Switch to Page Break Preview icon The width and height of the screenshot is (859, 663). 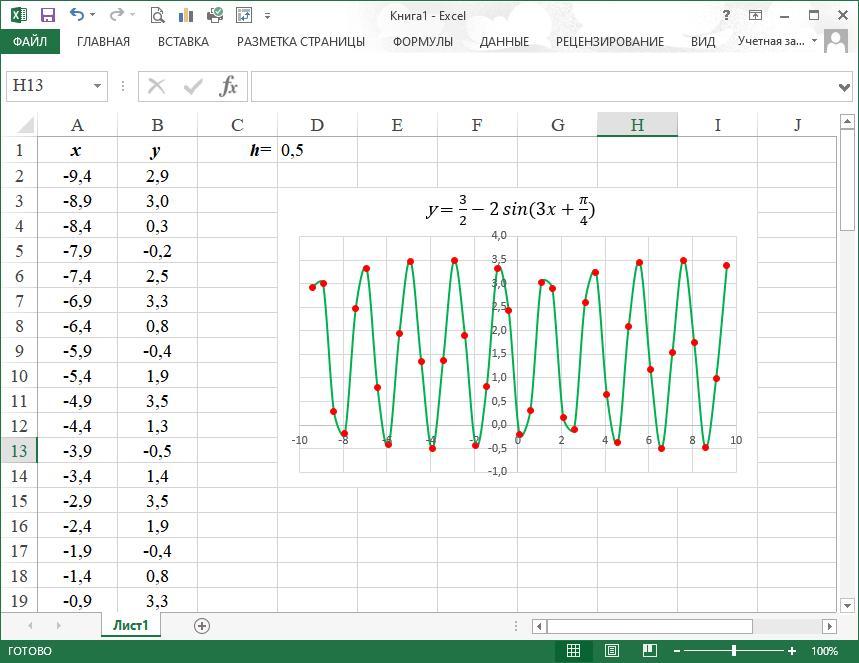click(x=649, y=650)
